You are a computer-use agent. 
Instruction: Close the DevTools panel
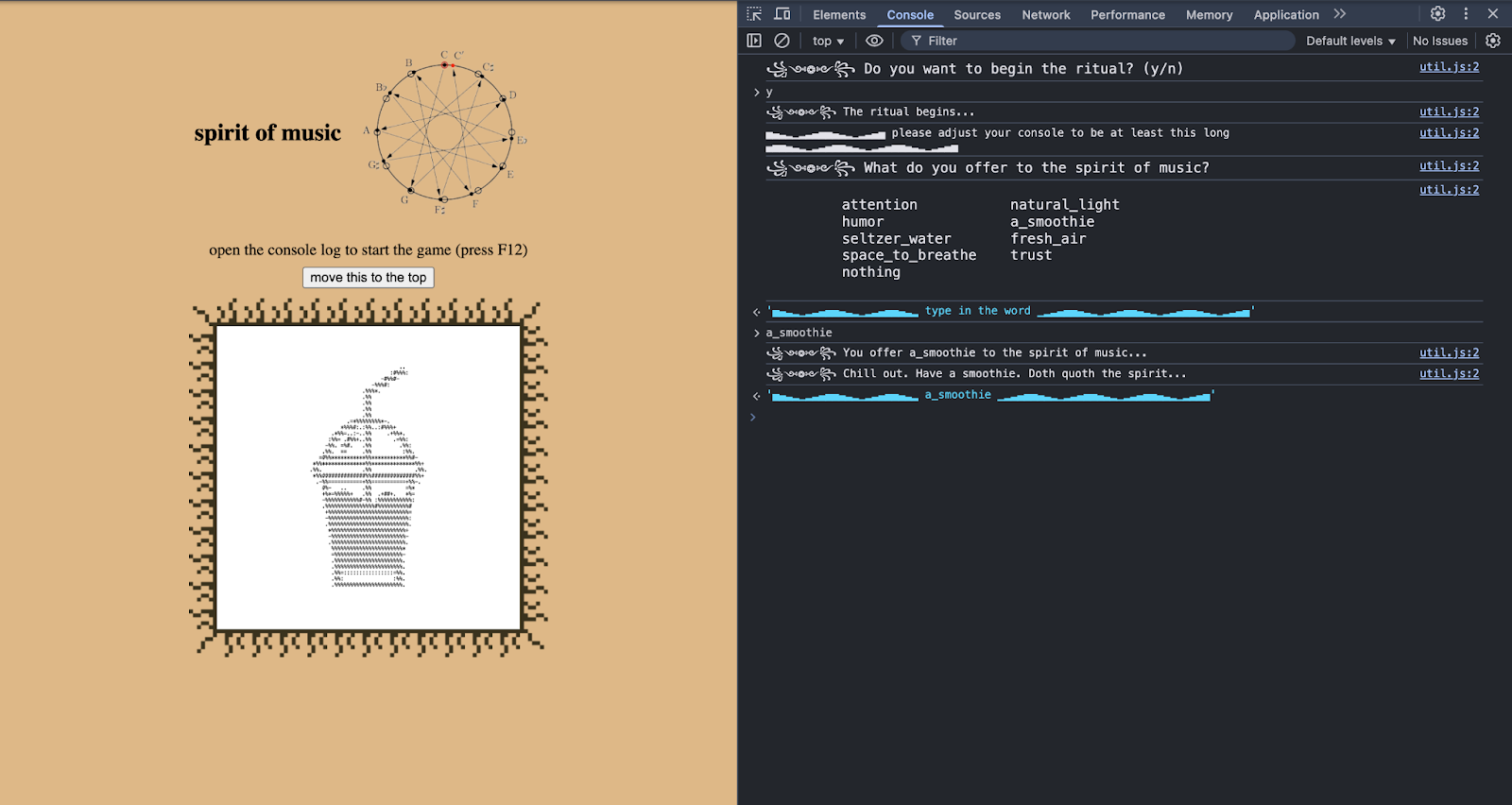(1493, 14)
